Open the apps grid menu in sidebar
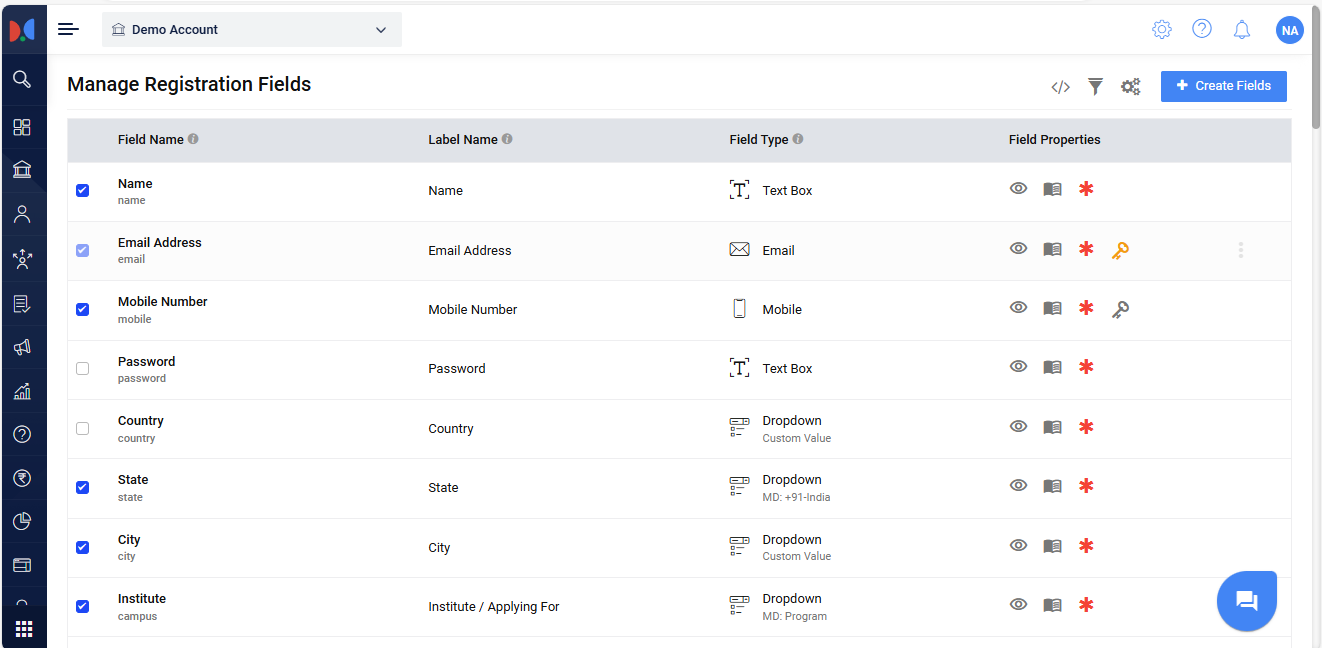Screen dimensions: 1322x648 (x=23, y=629)
